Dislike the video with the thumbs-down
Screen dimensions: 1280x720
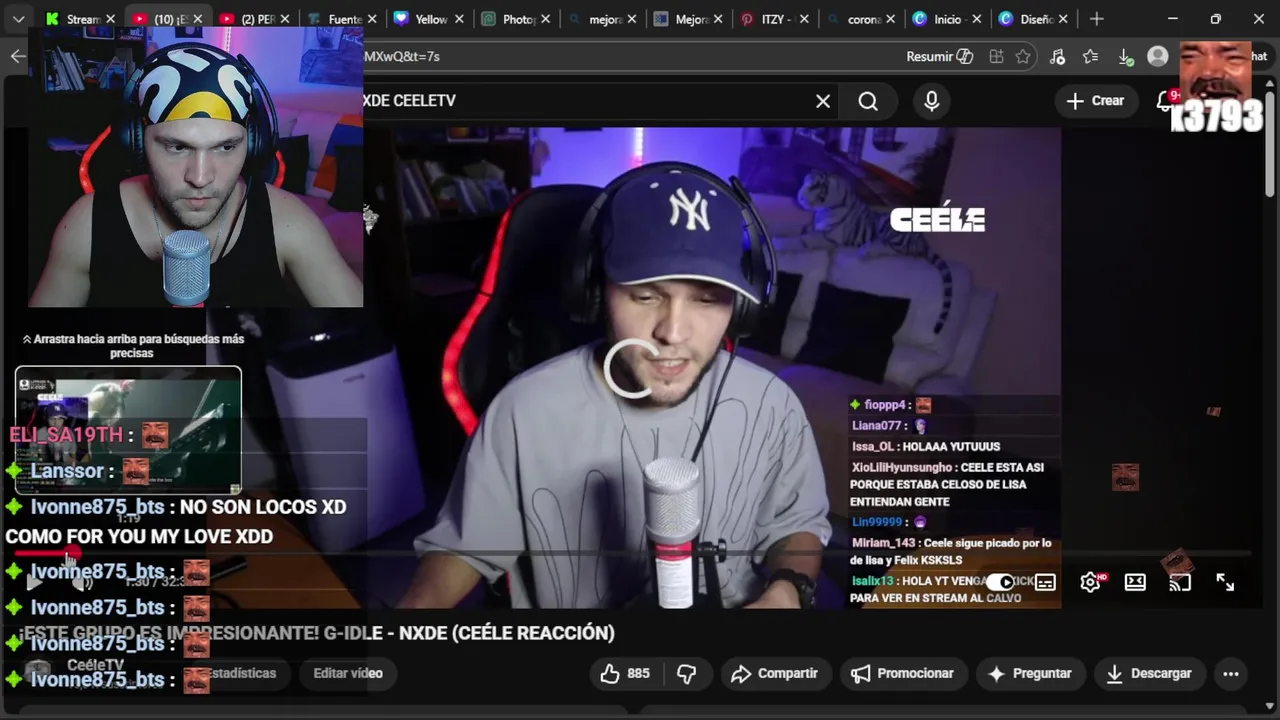pos(687,674)
